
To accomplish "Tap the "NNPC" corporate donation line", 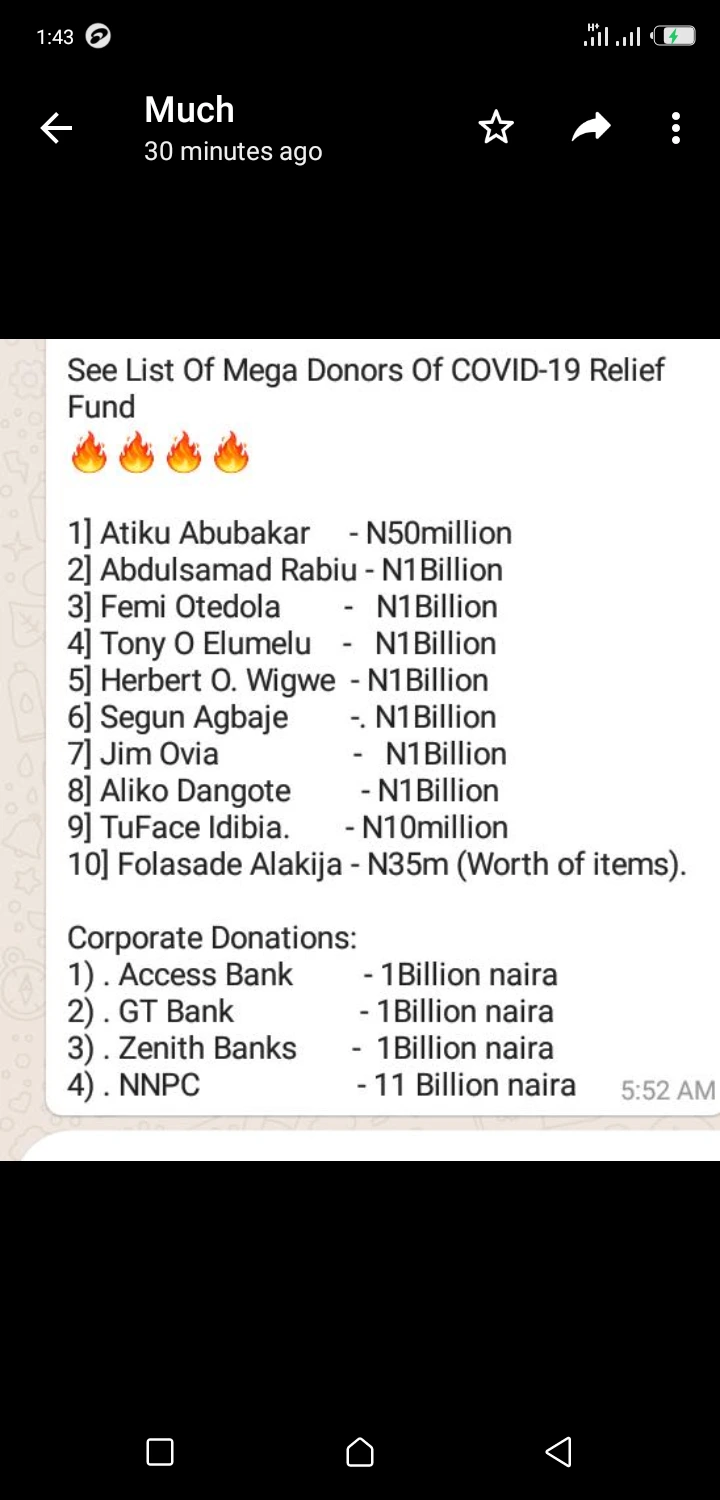I will [320, 1085].
